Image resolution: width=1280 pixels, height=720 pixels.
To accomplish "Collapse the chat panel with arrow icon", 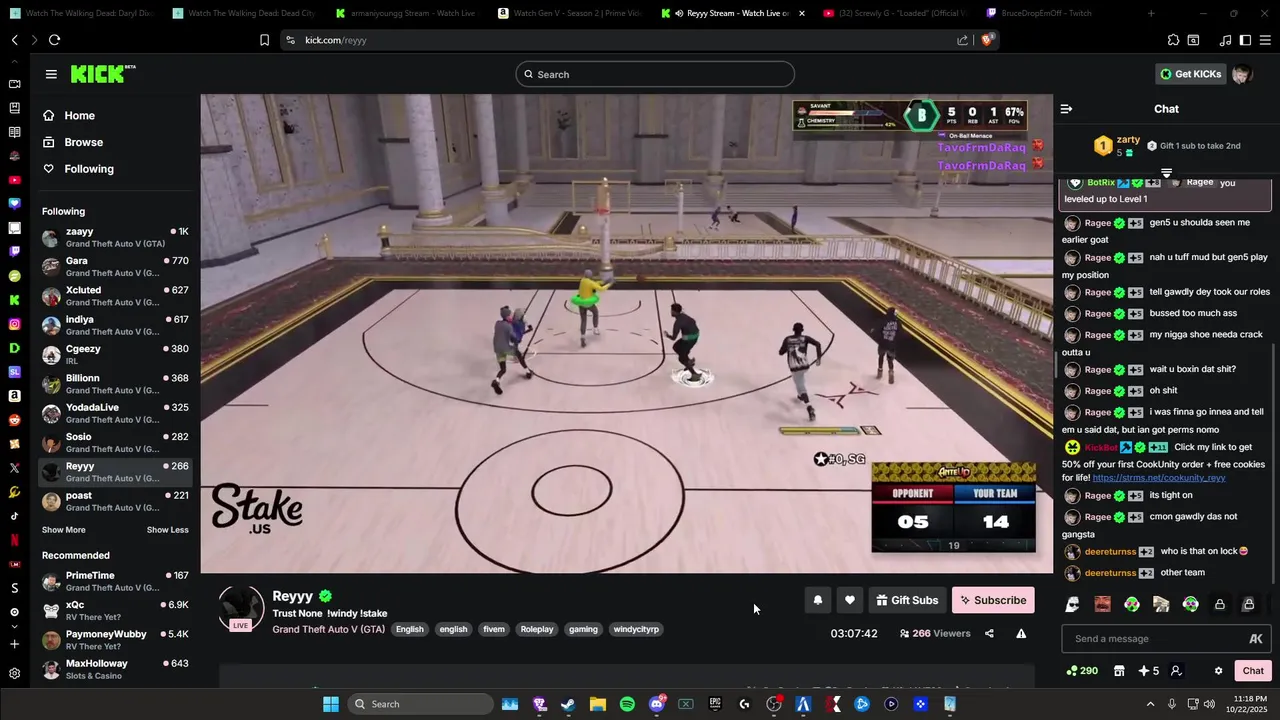I will [x=1066, y=109].
